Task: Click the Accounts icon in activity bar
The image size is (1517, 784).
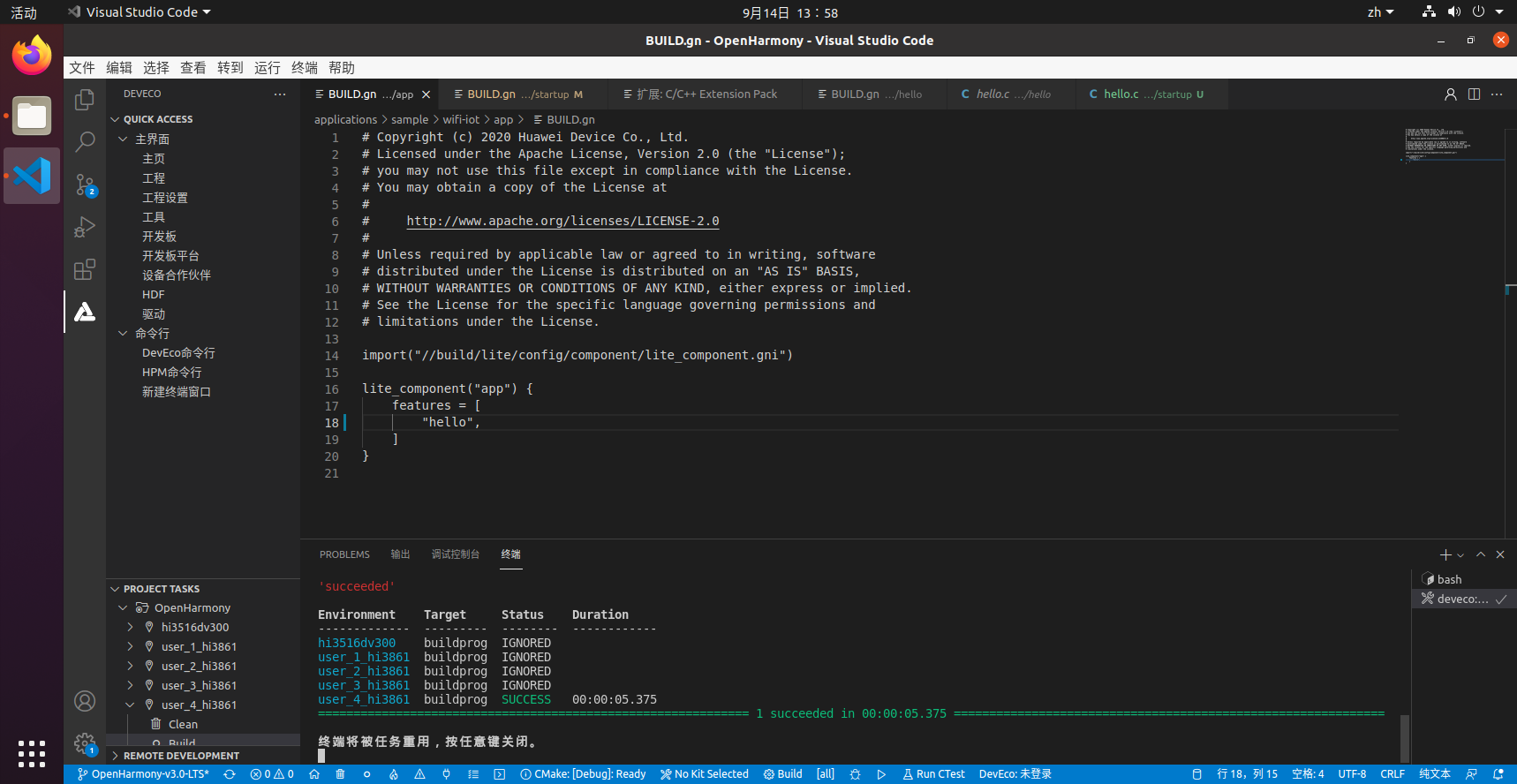Action: point(85,701)
